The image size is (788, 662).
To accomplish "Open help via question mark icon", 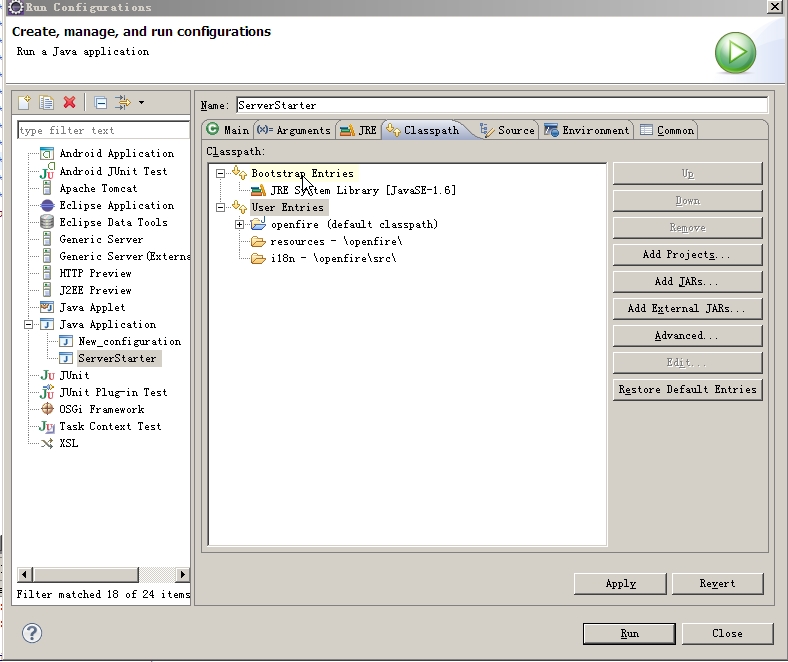I will (32, 632).
